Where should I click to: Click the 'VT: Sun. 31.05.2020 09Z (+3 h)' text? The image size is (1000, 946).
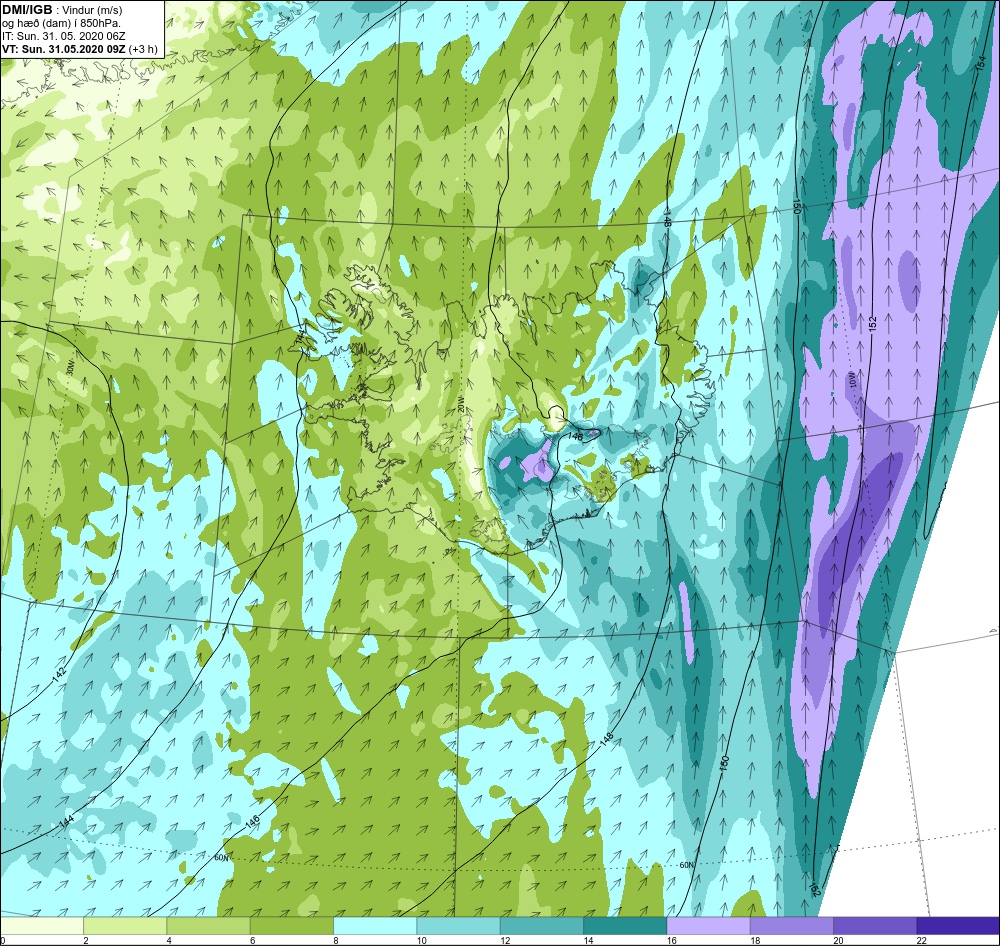80,49
